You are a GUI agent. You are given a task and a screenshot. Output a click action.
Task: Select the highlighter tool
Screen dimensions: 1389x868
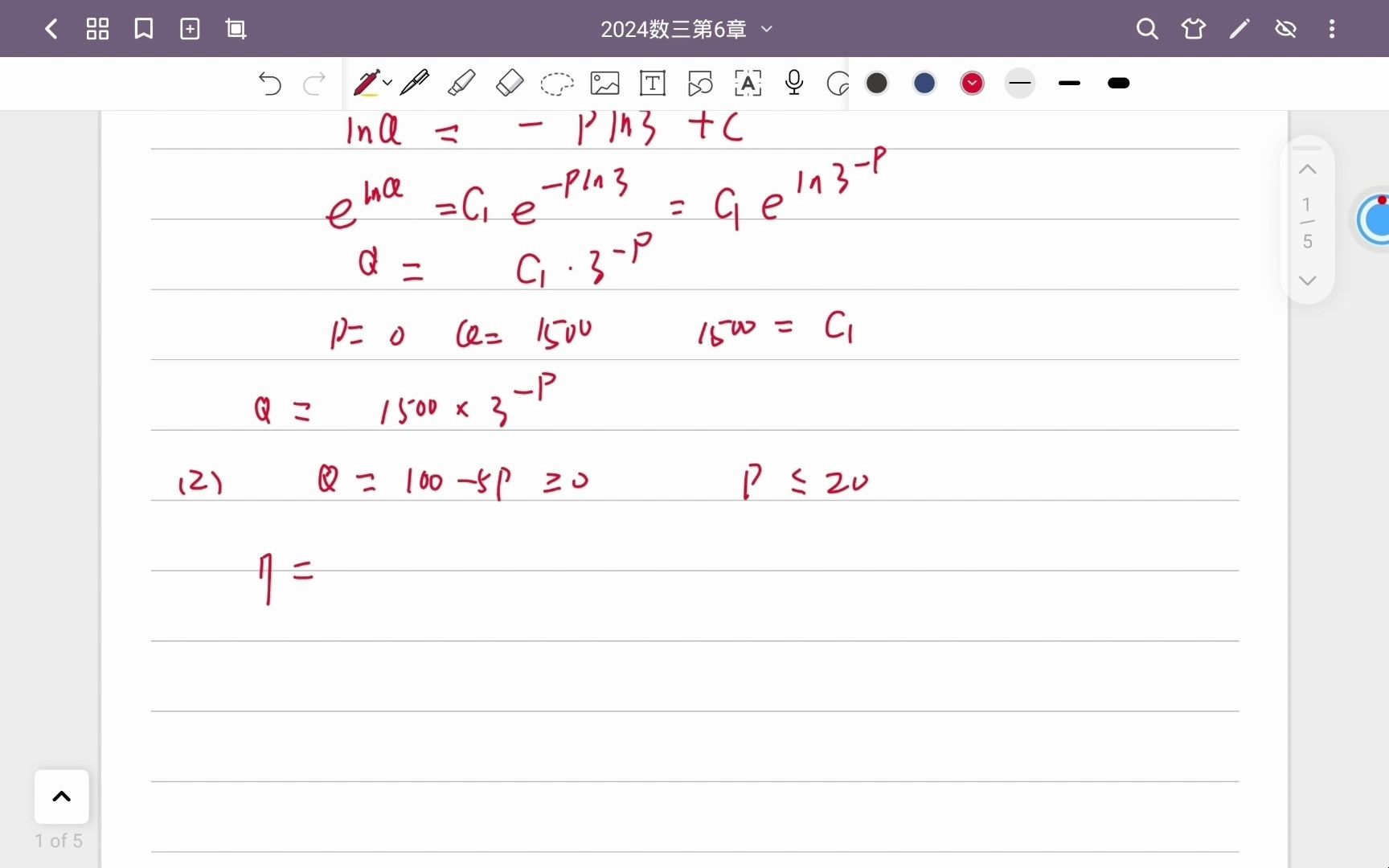point(462,83)
